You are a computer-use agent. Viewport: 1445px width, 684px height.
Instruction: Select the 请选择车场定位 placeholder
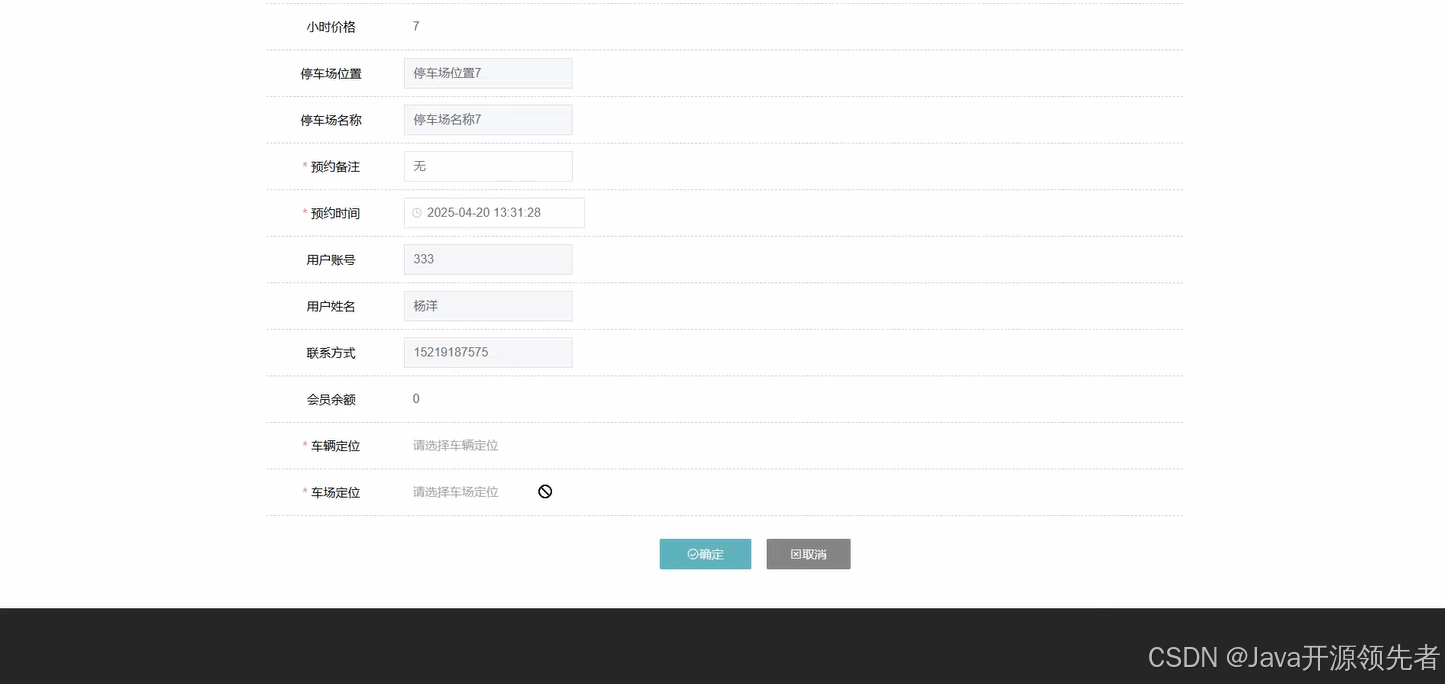pyautogui.click(x=455, y=492)
